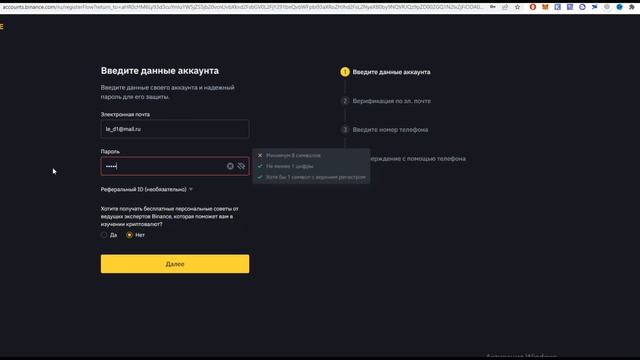
Task: Open the circular purple extension icon
Action: [582, 7]
